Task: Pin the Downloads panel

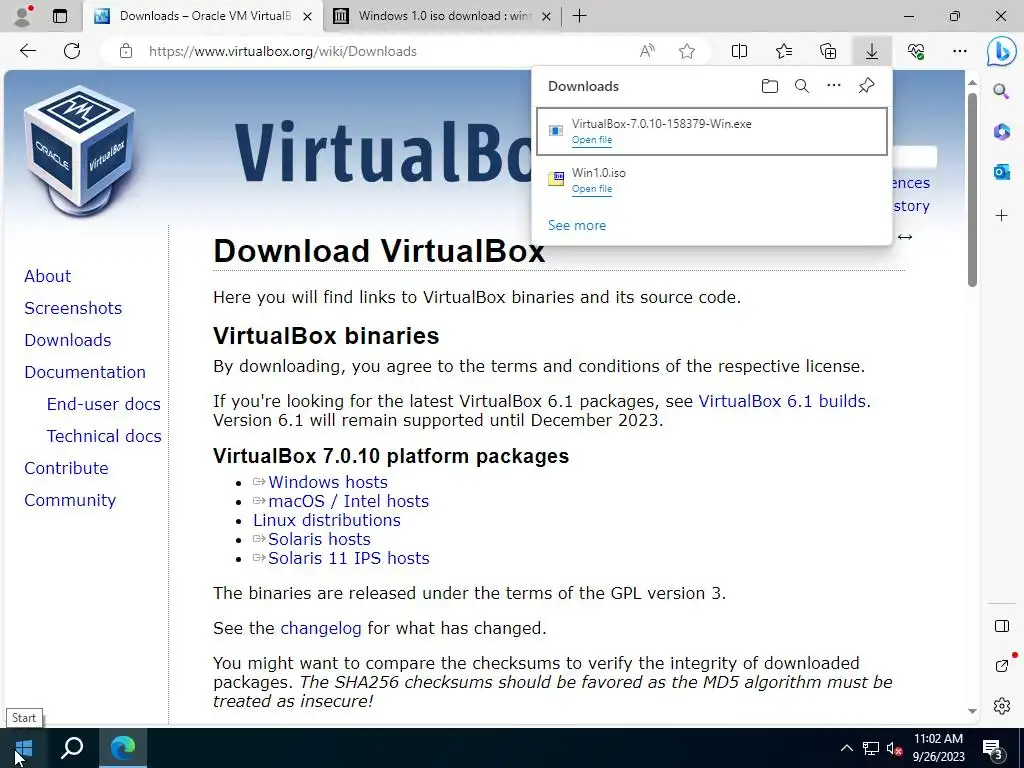Action: 867,86
